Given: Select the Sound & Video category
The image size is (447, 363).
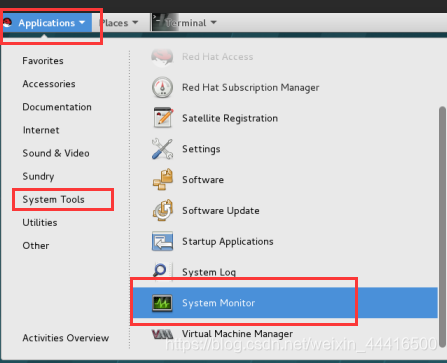Looking at the screenshot, I should [56, 153].
